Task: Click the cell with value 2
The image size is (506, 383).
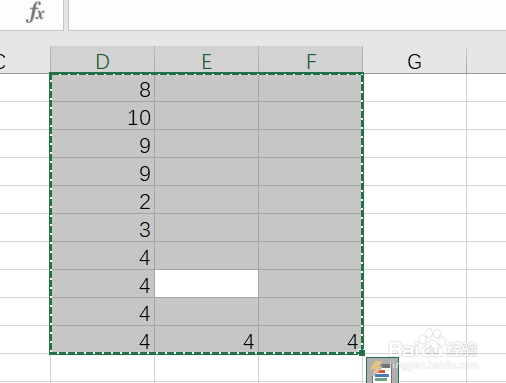Action: (x=102, y=199)
